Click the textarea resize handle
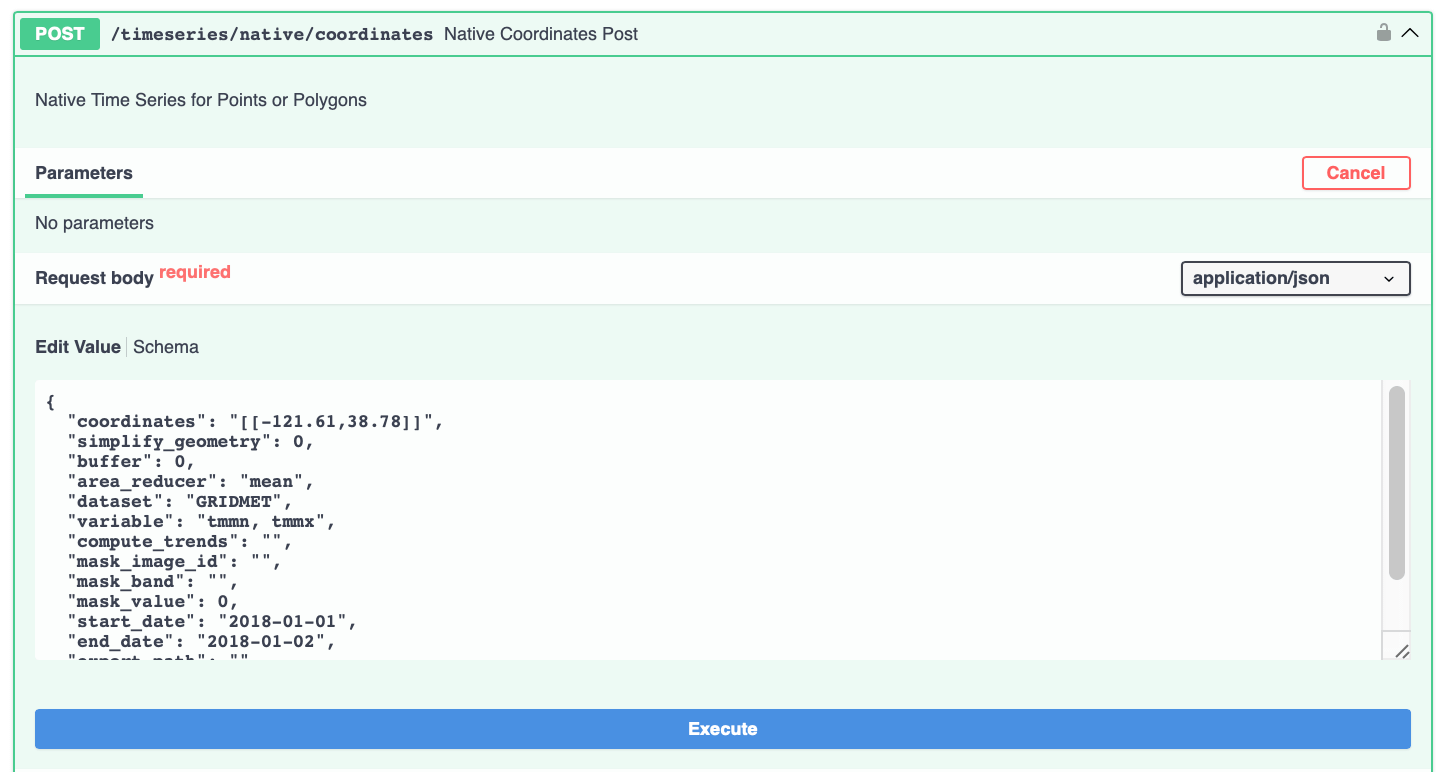The image size is (1436, 772). pyautogui.click(x=1401, y=651)
